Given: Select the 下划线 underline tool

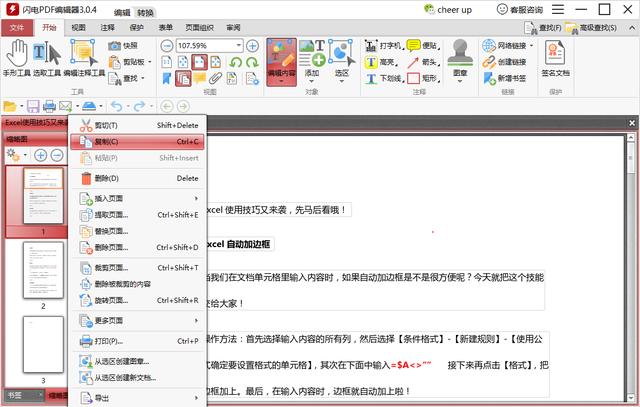Looking at the screenshot, I should coord(384,78).
